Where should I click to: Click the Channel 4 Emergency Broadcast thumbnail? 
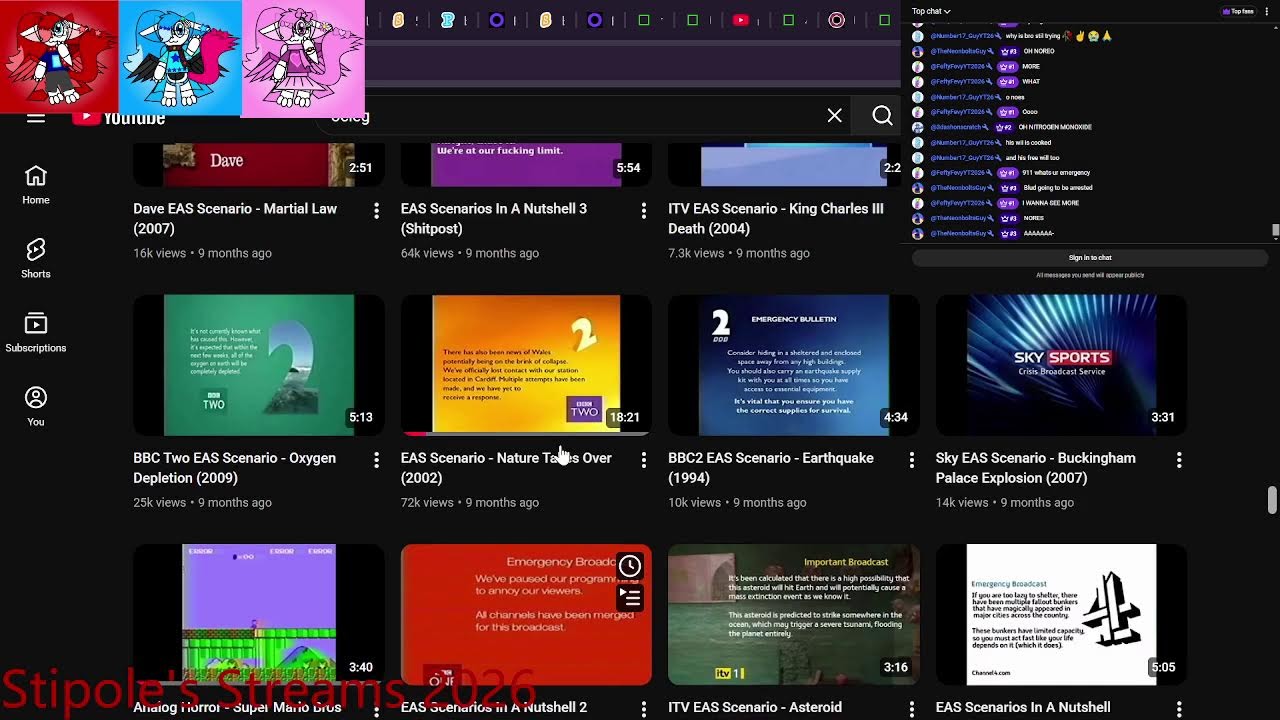point(1061,615)
